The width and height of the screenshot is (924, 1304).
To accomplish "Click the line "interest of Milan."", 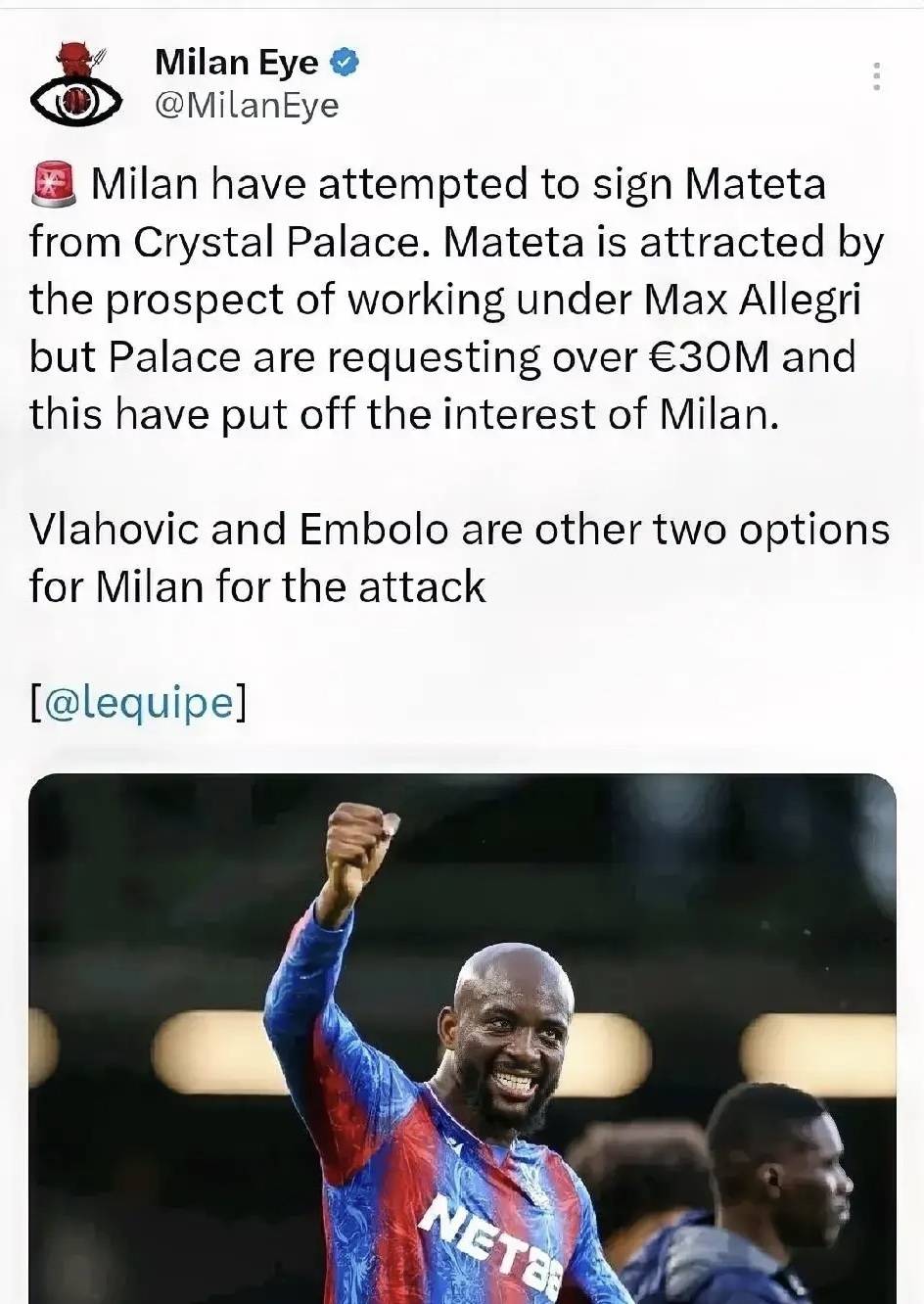I will (x=611, y=415).
